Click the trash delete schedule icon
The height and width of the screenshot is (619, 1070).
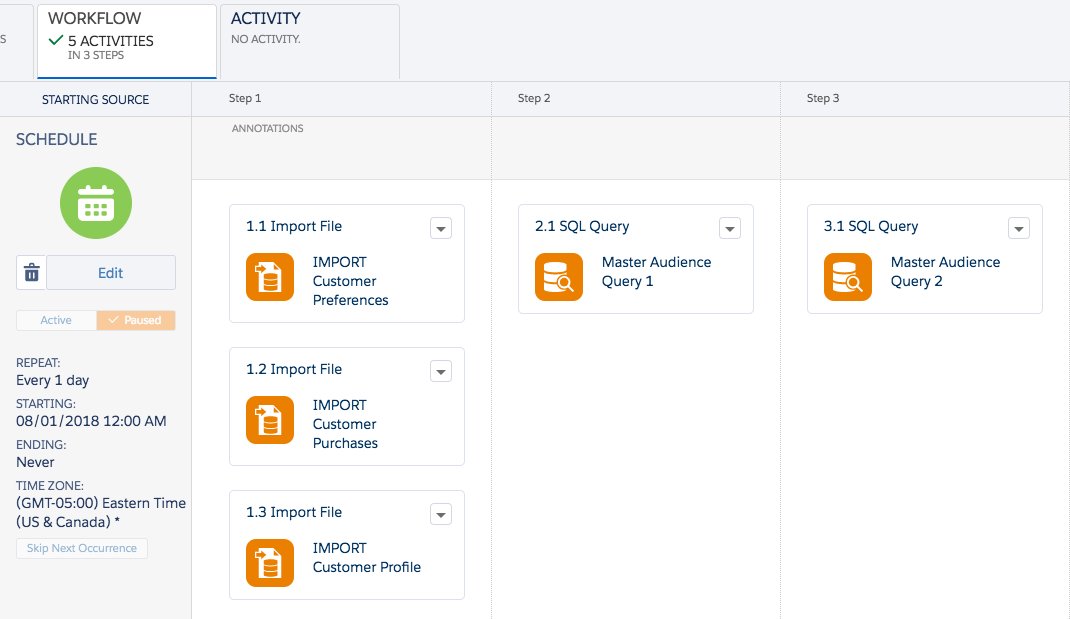coord(31,272)
